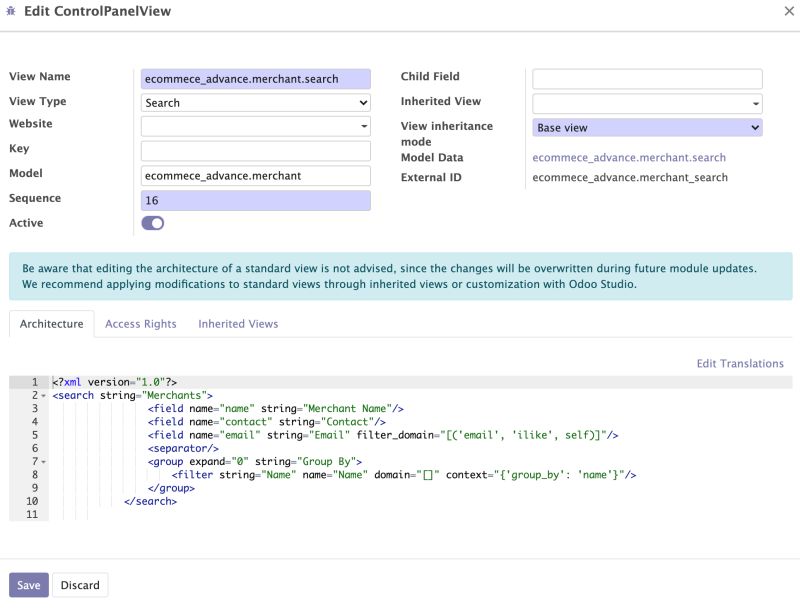Open the Model Data ecommece_advance.merchant.search link
Image resolution: width=800 pixels, height=609 pixels.
tap(629, 158)
